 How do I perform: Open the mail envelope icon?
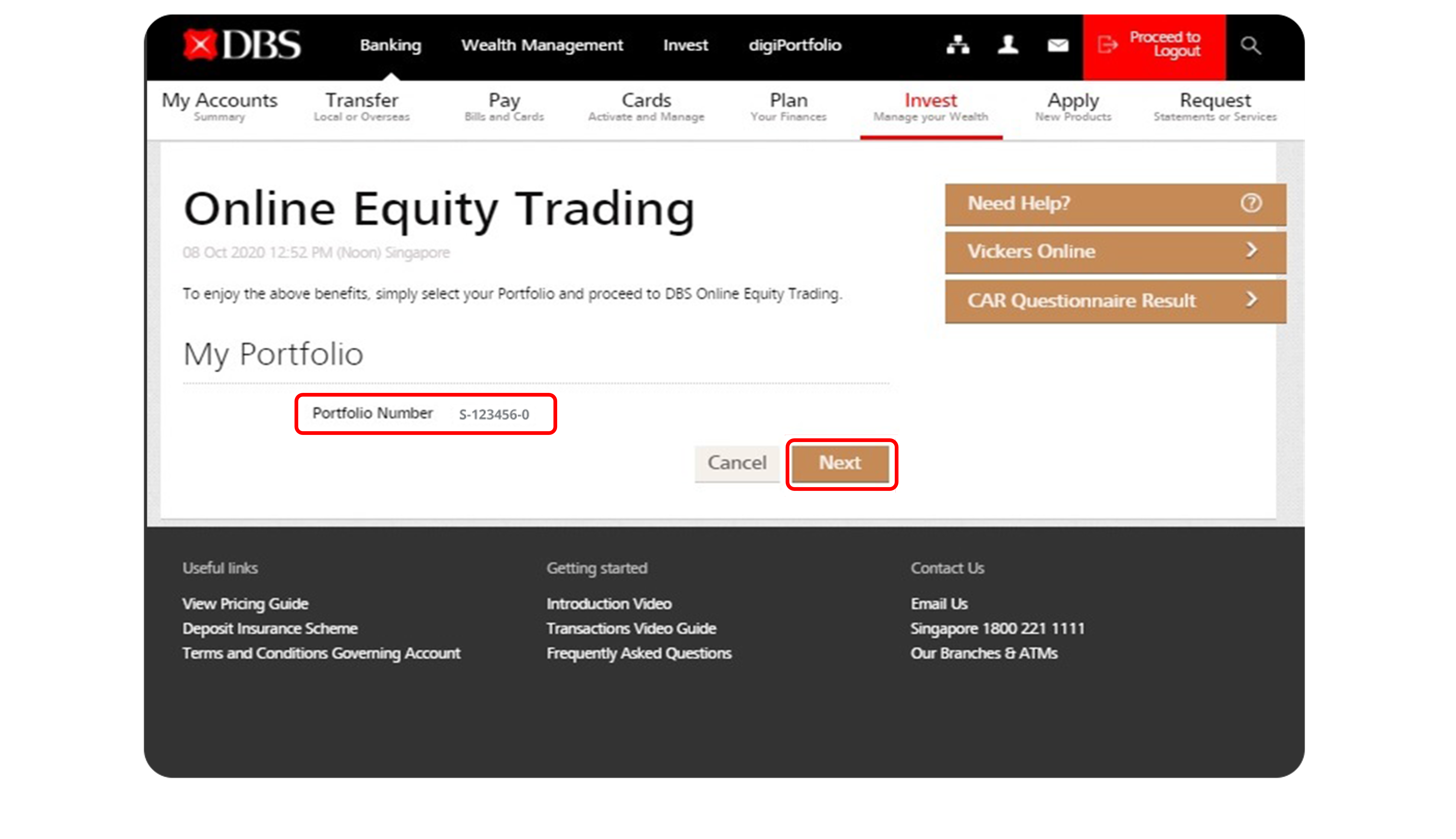click(1057, 45)
